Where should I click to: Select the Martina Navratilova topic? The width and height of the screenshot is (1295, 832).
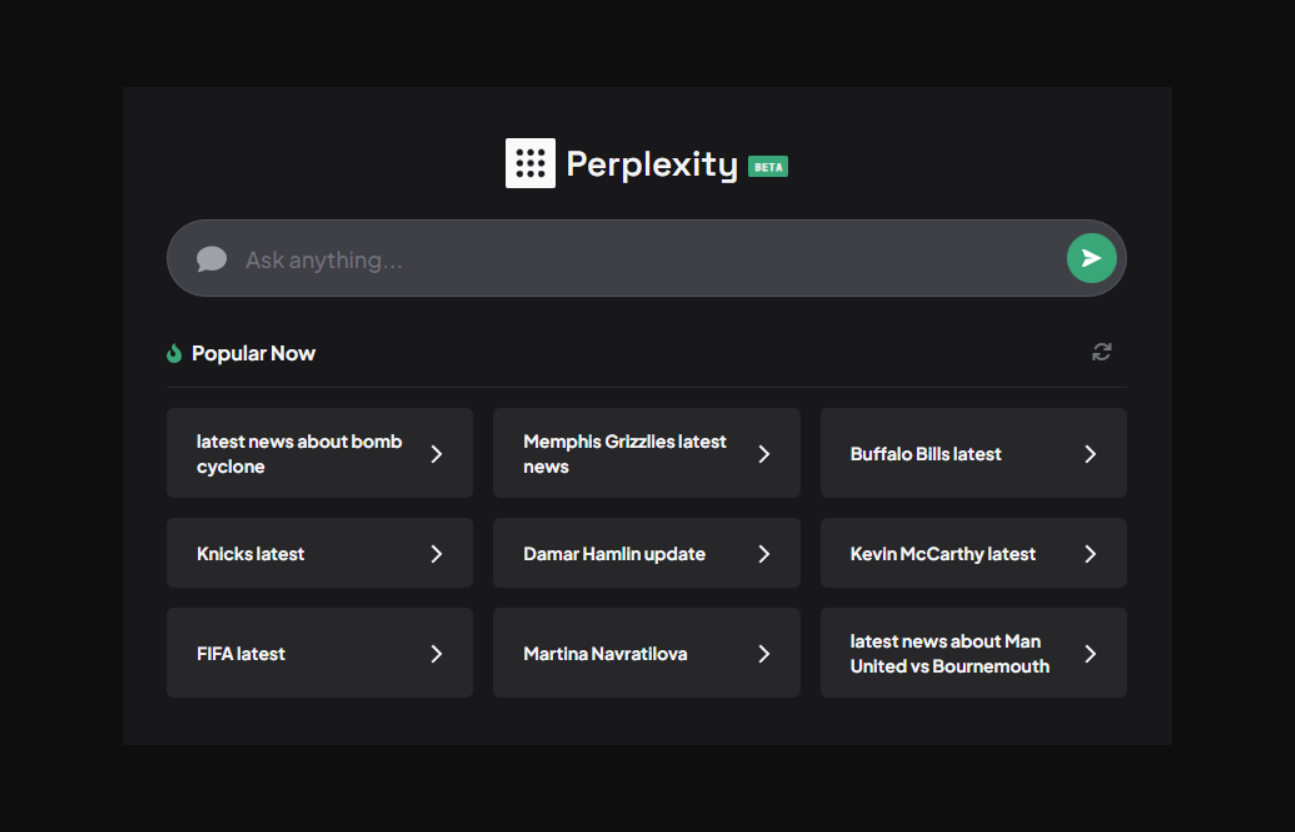pos(645,653)
